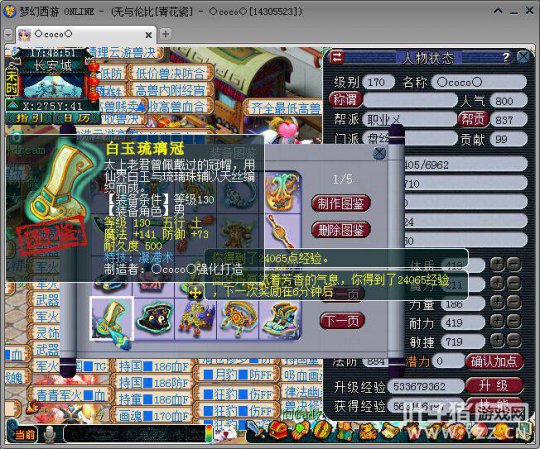Increase 魔力 with its plus button
The height and width of the screenshot is (449, 540).
coord(497,284)
